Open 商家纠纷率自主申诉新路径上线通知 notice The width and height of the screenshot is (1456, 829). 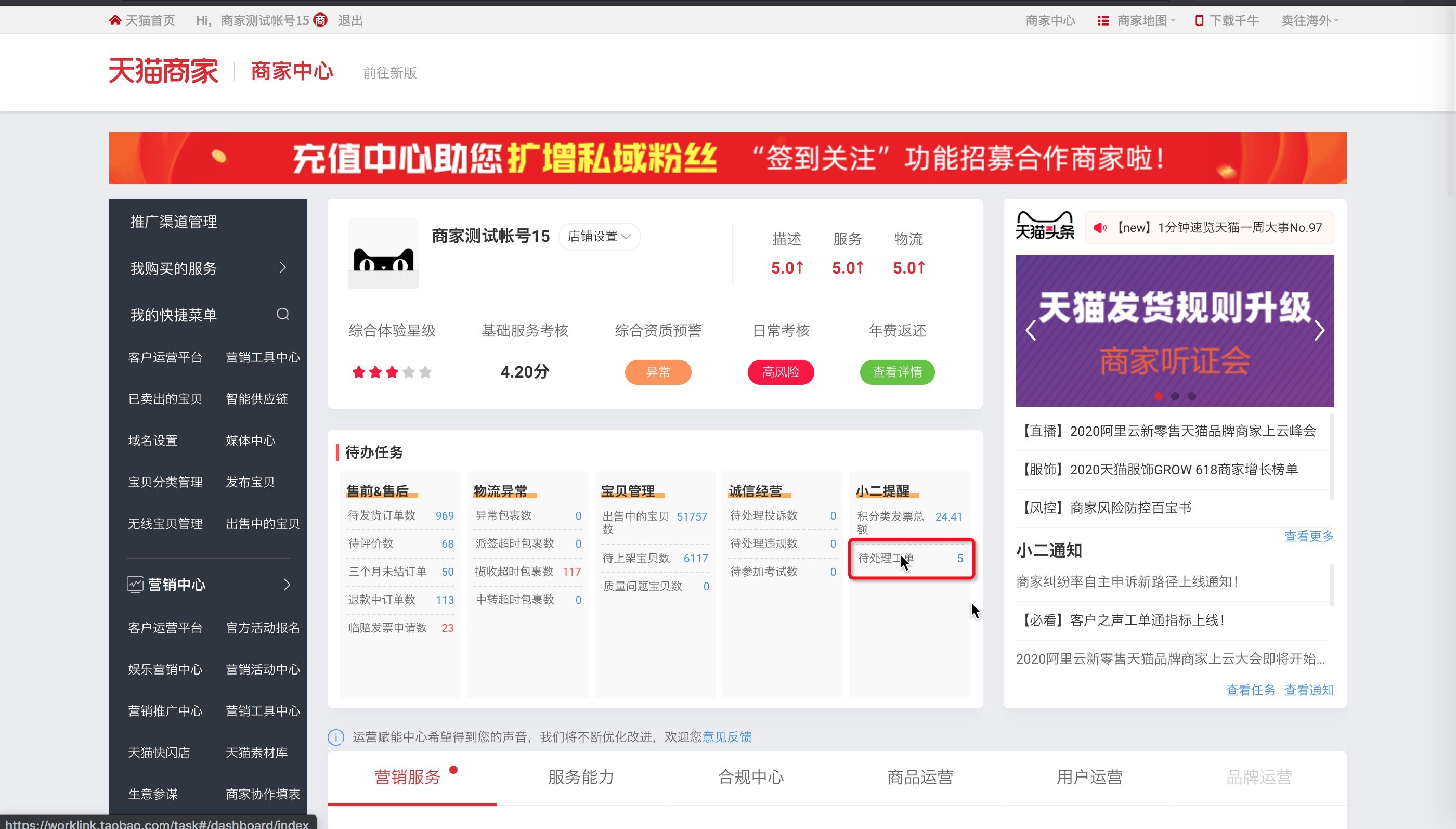coord(1127,582)
